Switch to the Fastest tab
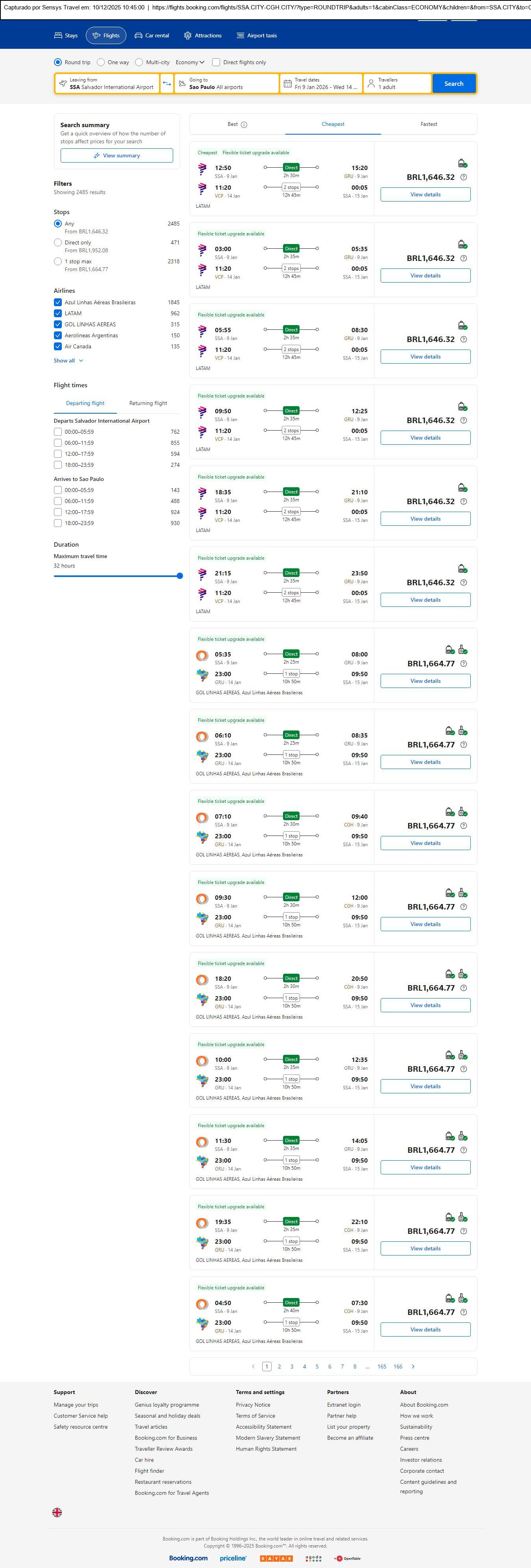531x1568 pixels. [429, 124]
